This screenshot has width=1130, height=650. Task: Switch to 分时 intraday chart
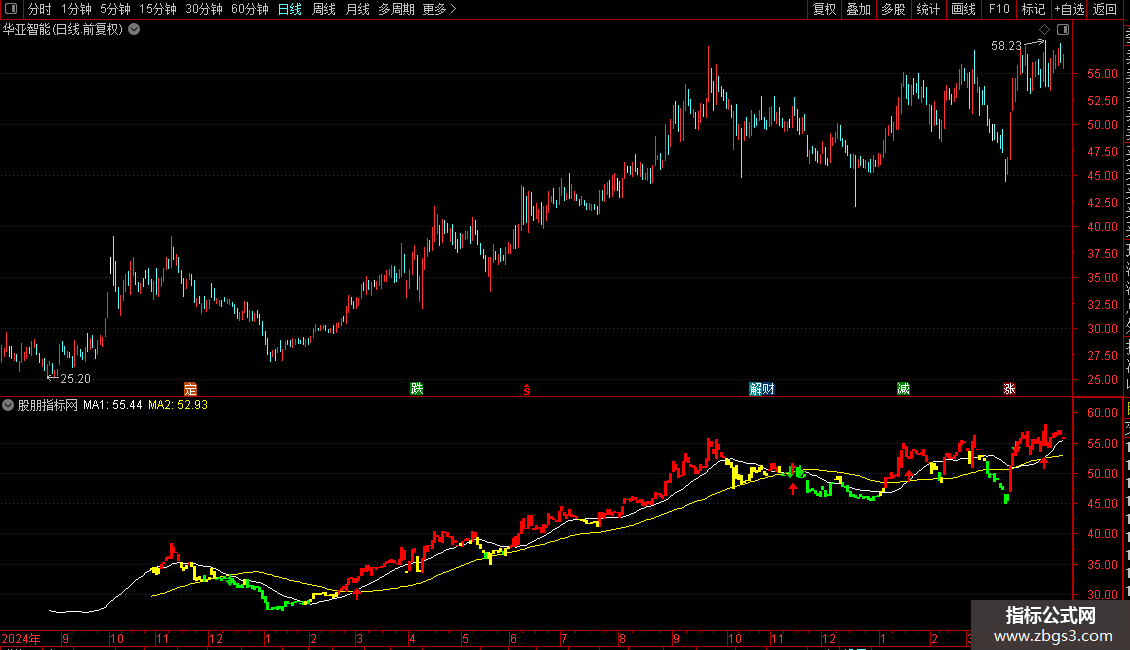[x=40, y=9]
